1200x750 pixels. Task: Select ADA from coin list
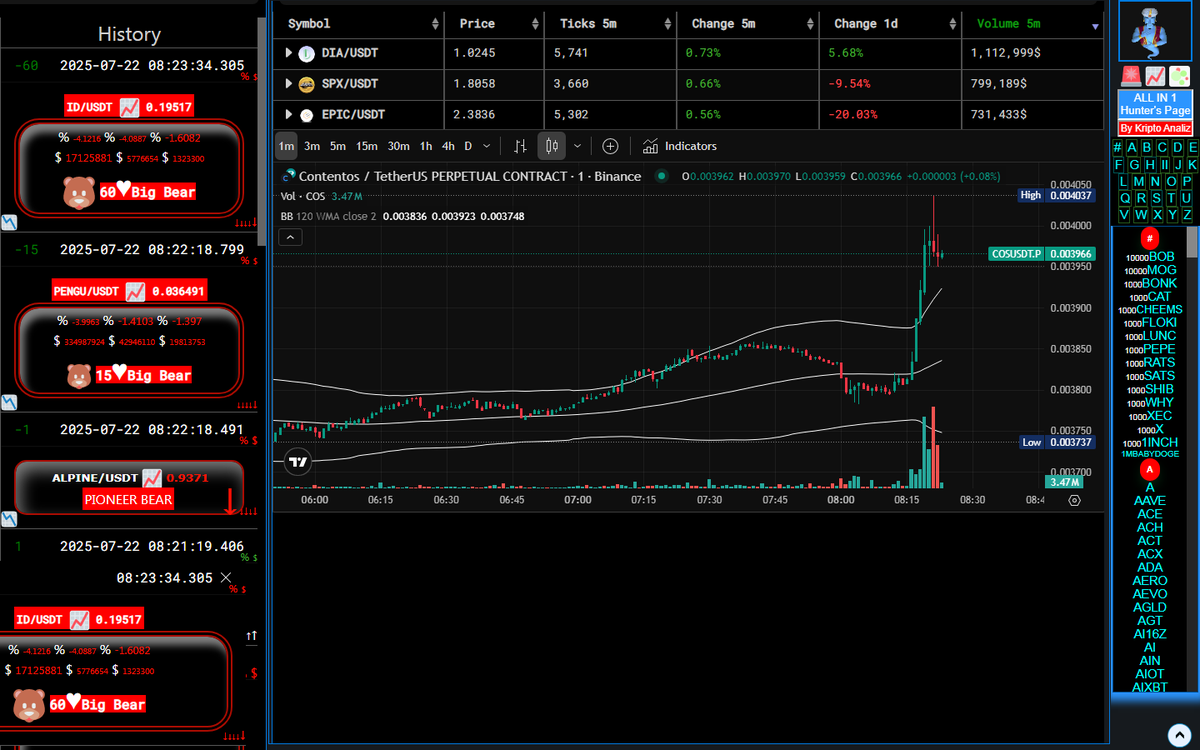pos(1150,567)
